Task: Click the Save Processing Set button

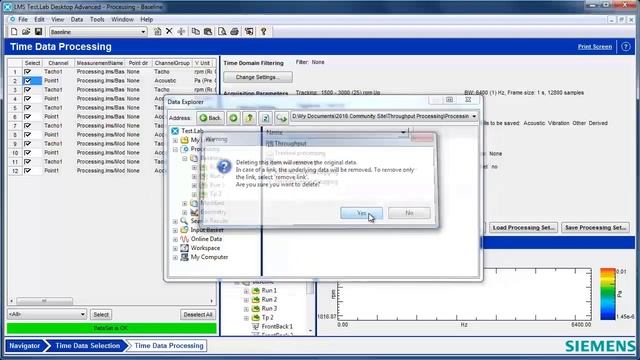Action: click(596, 228)
